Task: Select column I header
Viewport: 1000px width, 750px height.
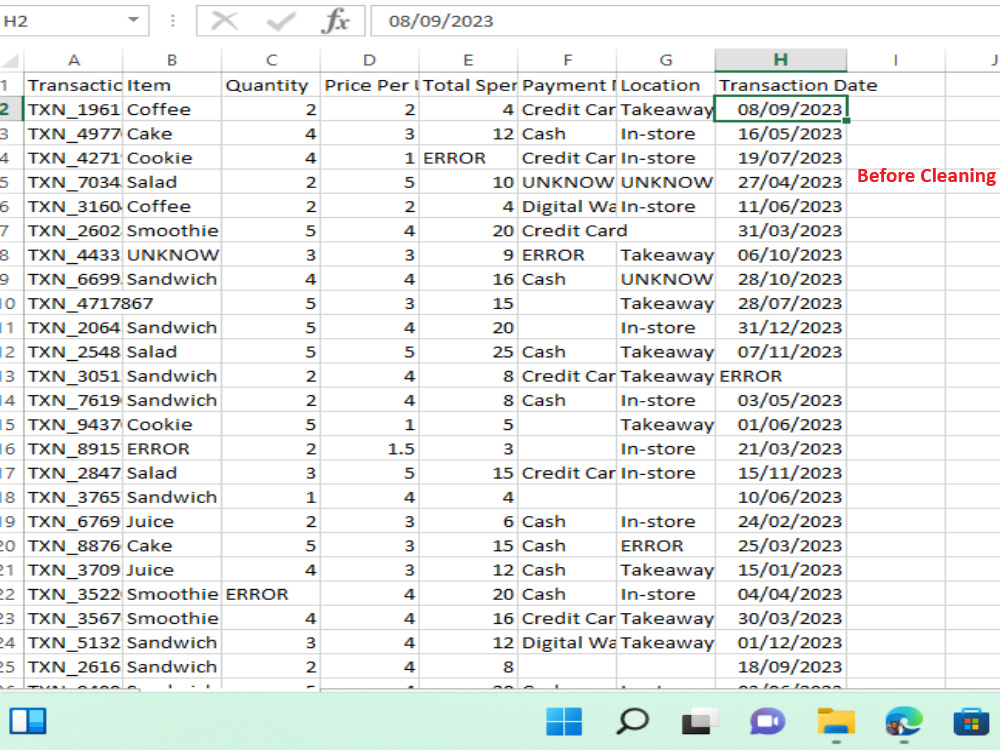Action: [x=896, y=61]
